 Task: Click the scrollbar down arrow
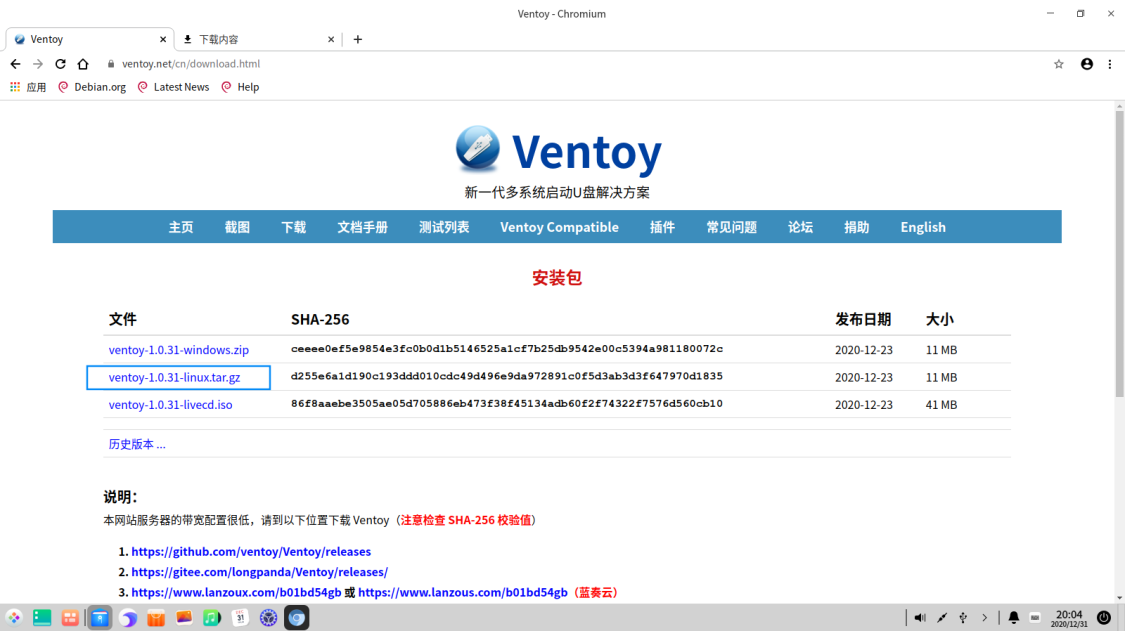click(1119, 598)
